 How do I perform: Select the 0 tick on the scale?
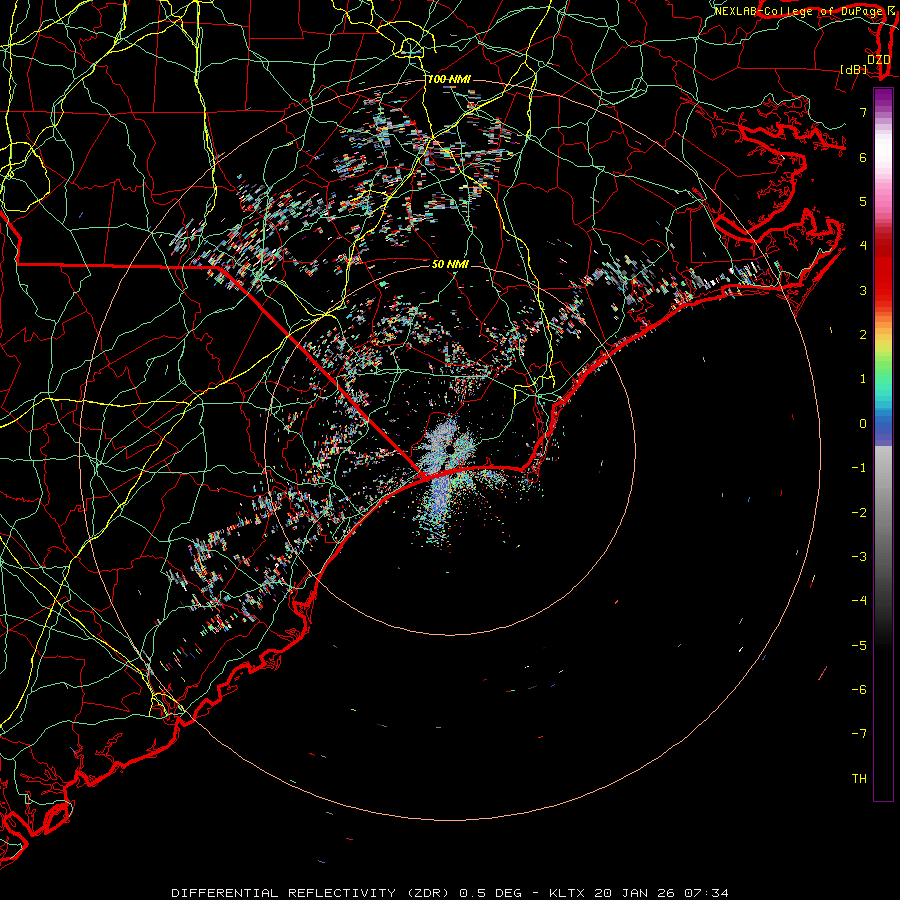click(x=863, y=424)
